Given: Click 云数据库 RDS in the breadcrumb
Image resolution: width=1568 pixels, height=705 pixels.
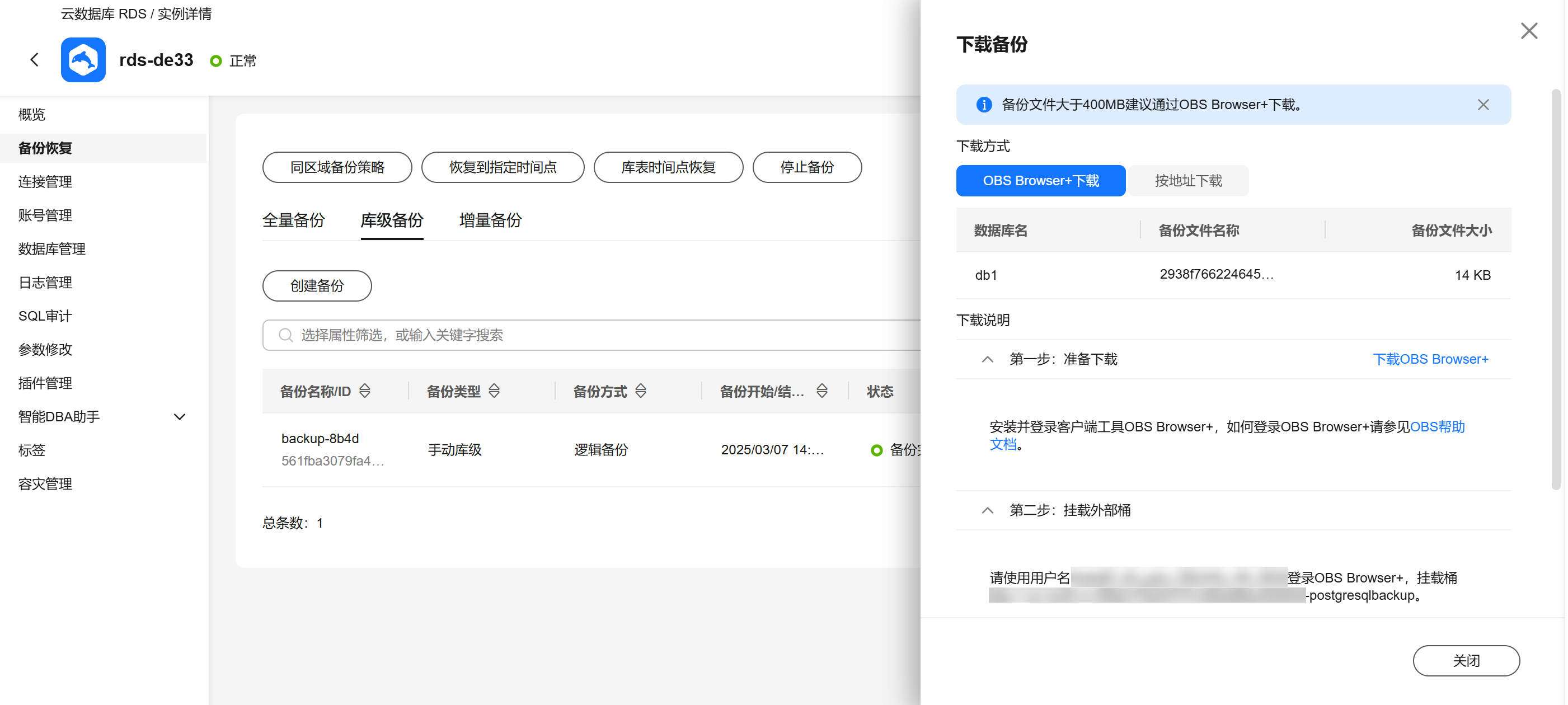Looking at the screenshot, I should tap(104, 13).
